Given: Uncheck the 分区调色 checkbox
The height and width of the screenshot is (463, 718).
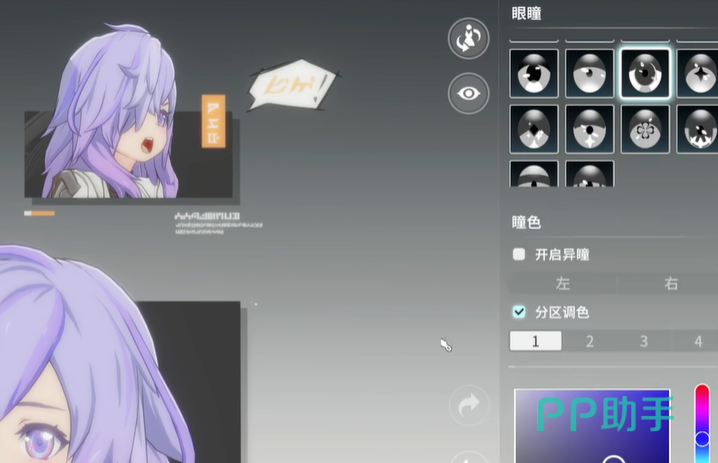Looking at the screenshot, I should point(519,312).
